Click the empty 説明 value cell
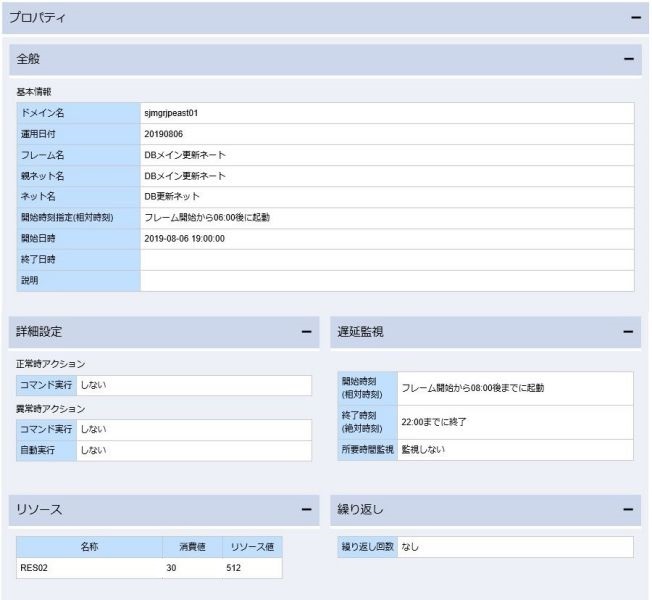Viewport: 652px width, 600px height. 387,281
